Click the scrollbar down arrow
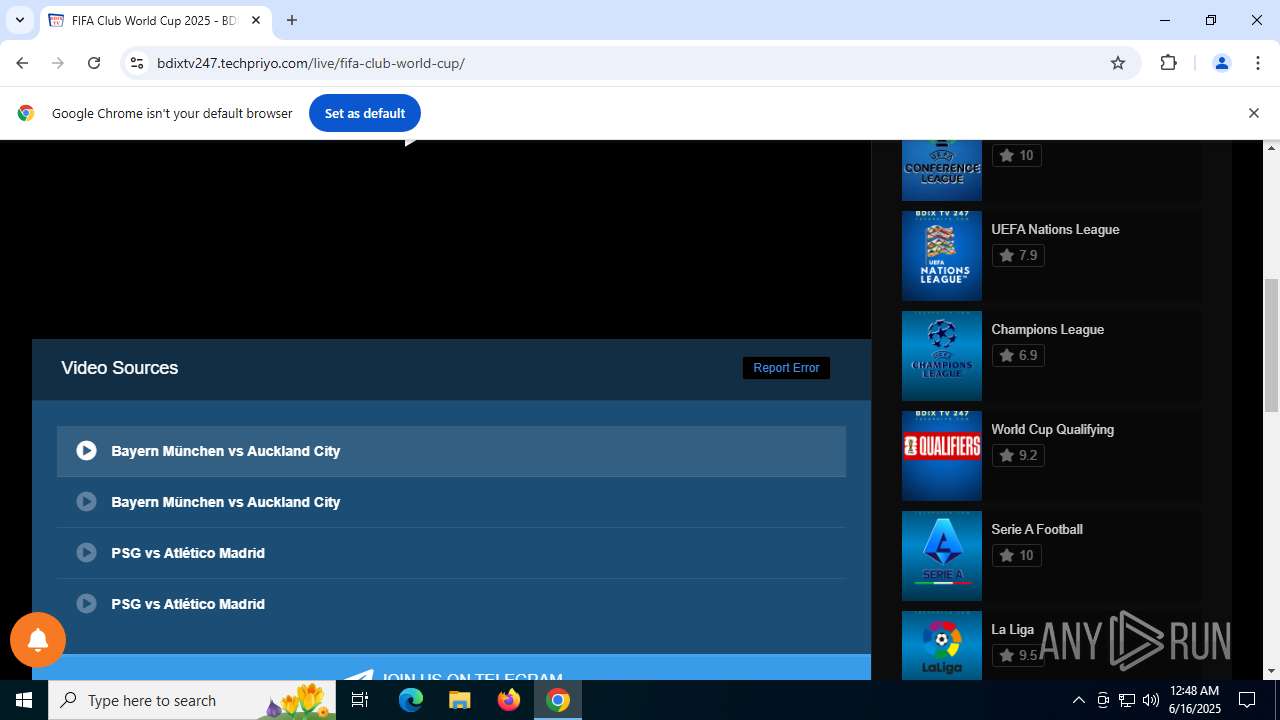The image size is (1280, 720). (1271, 671)
